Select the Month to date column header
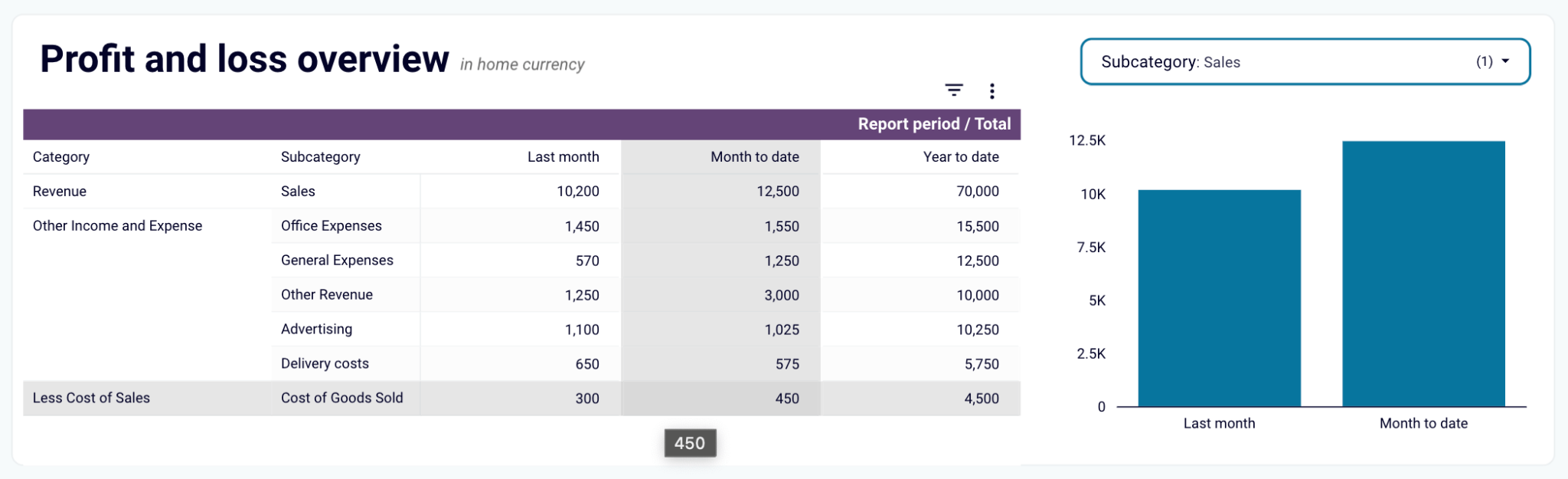The height and width of the screenshot is (479, 1568). [x=754, y=156]
